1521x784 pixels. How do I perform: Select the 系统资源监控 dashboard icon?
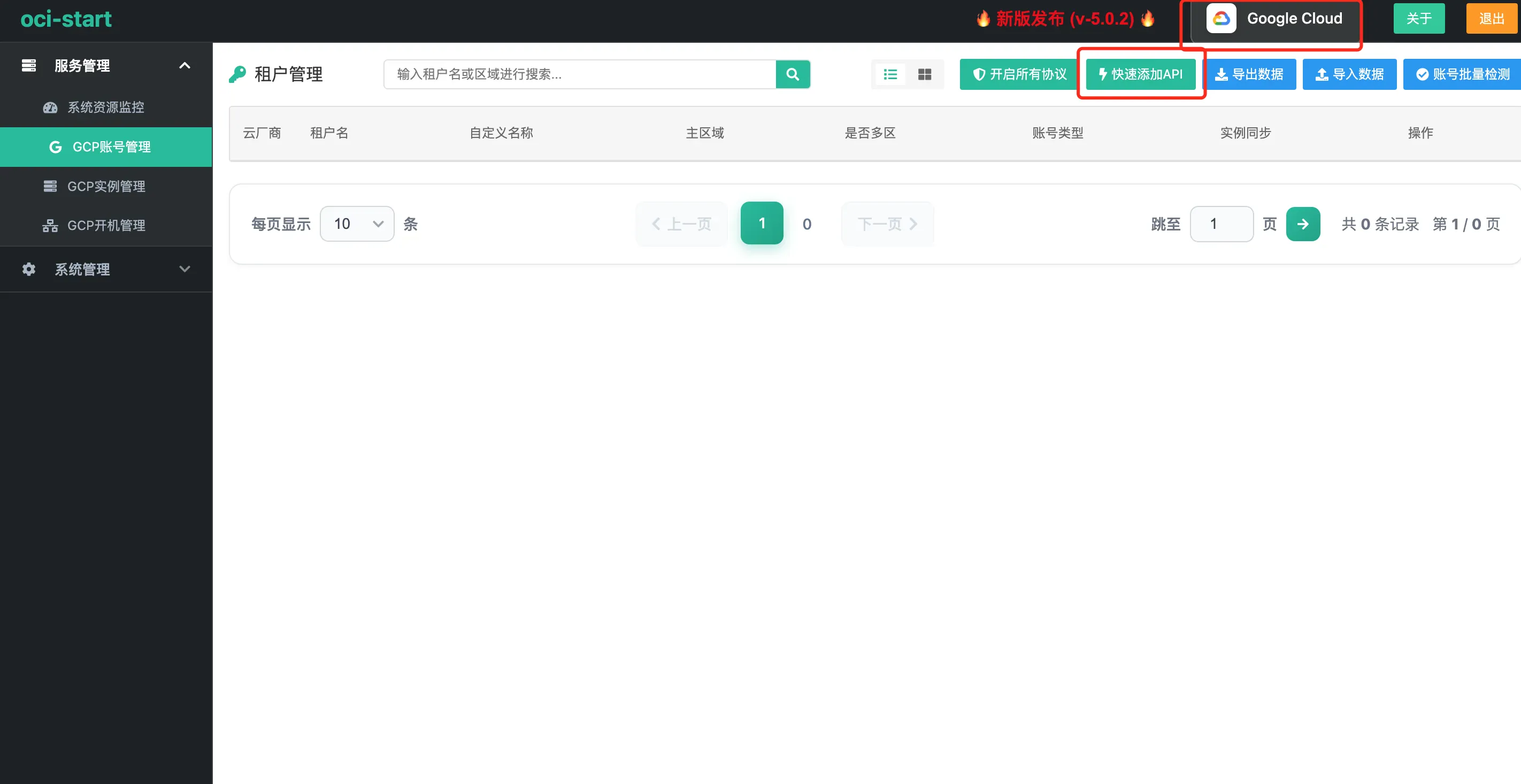click(x=50, y=107)
